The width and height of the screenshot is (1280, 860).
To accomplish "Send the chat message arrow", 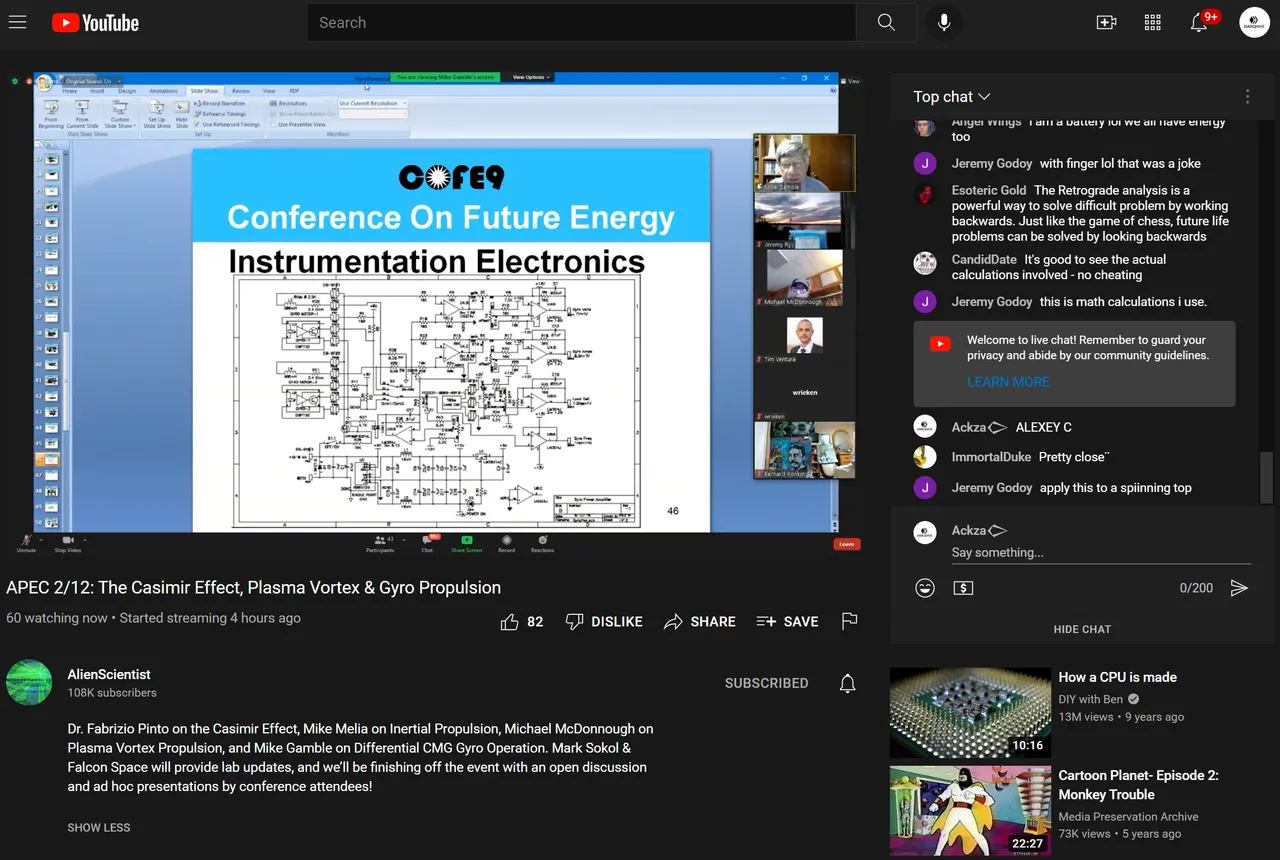I will click(x=1239, y=588).
